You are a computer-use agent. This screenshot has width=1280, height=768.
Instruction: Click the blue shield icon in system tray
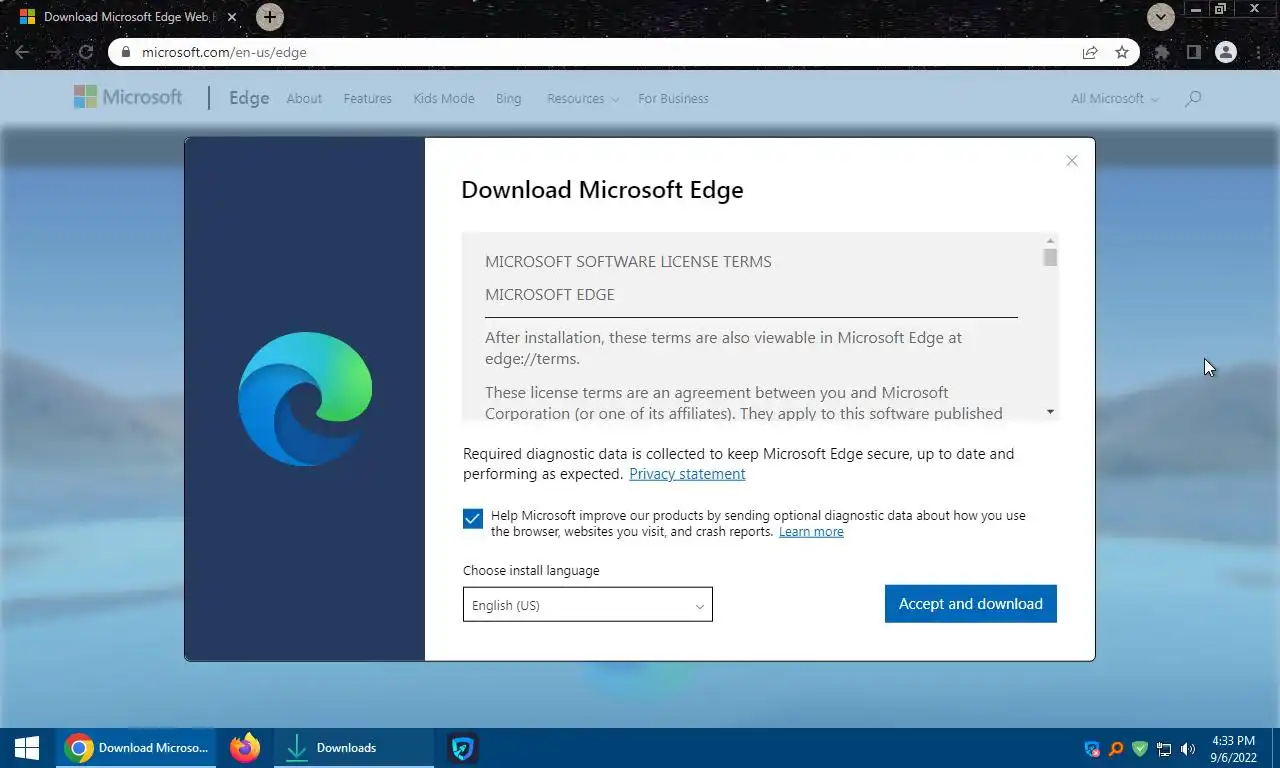(1092, 749)
